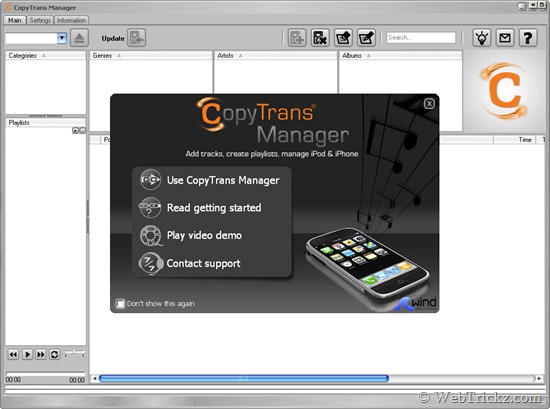The width and height of the screenshot is (550, 409).
Task: Click the add tracks toolbar icon
Action: point(297,38)
